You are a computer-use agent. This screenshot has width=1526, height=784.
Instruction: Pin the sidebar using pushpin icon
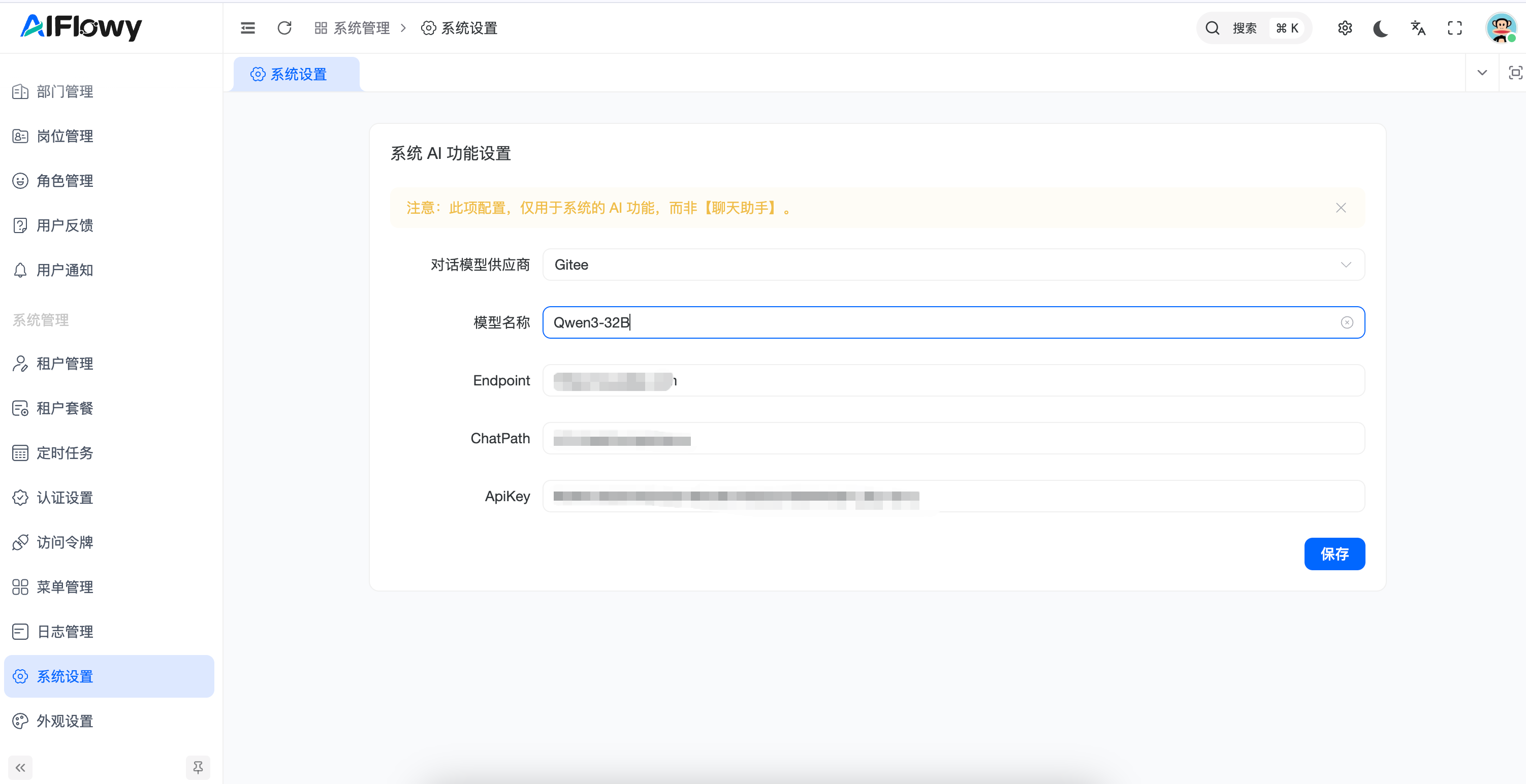click(x=198, y=767)
